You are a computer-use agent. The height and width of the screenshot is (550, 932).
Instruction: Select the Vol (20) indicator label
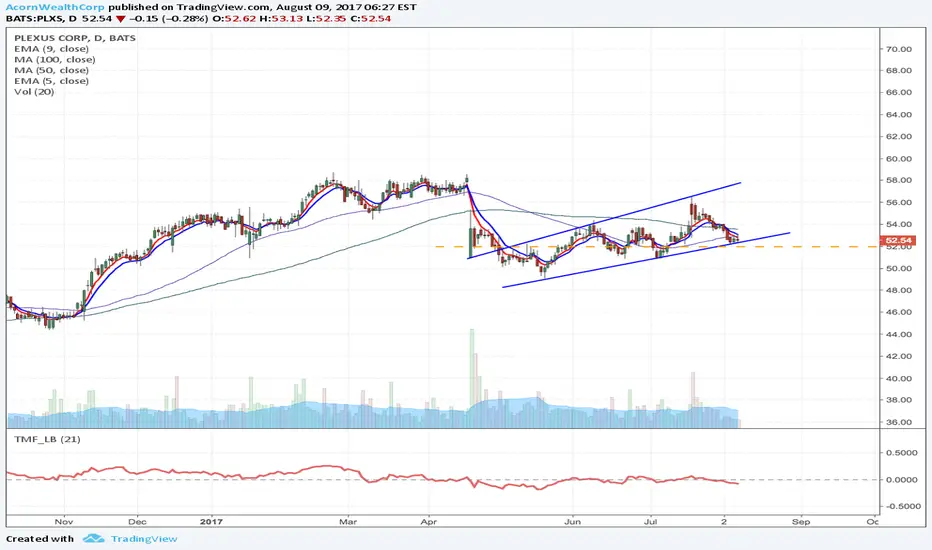point(34,92)
